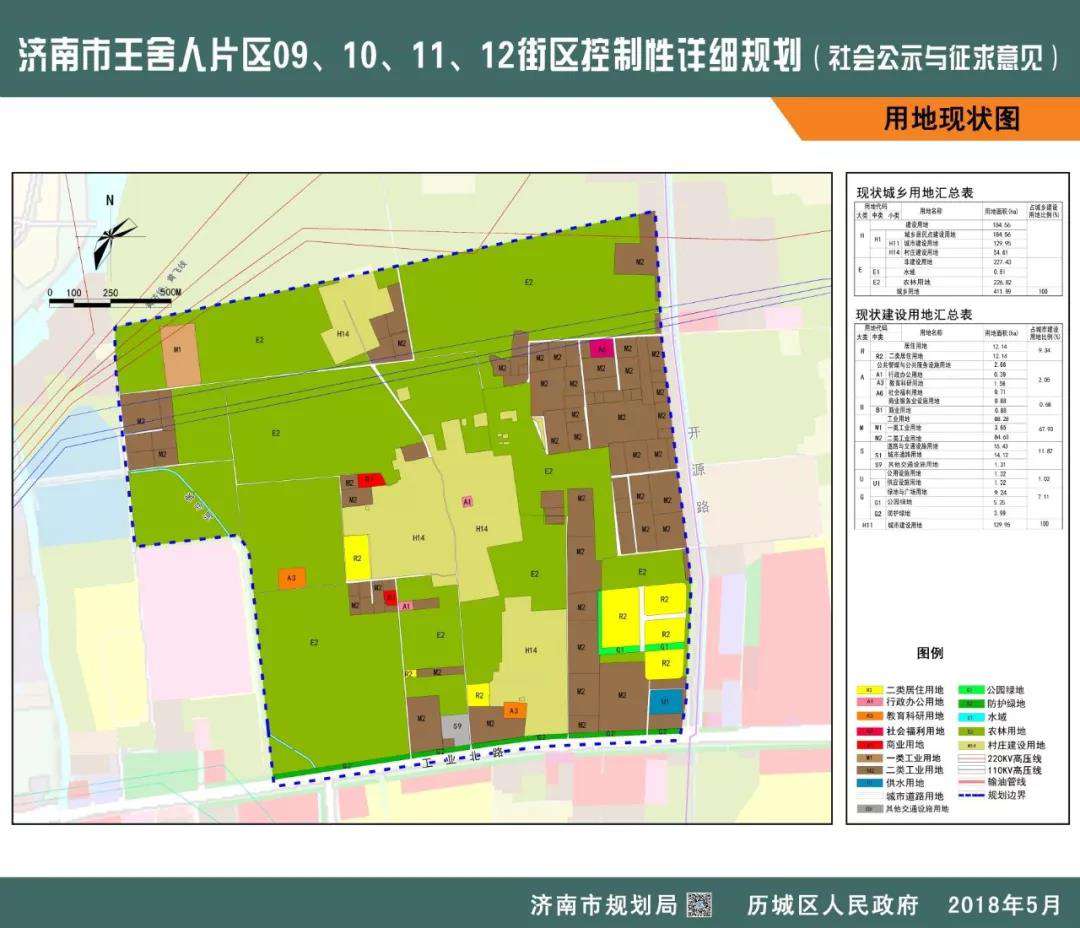
Task: Click the 图例 legend heading
Action: (x=930, y=653)
